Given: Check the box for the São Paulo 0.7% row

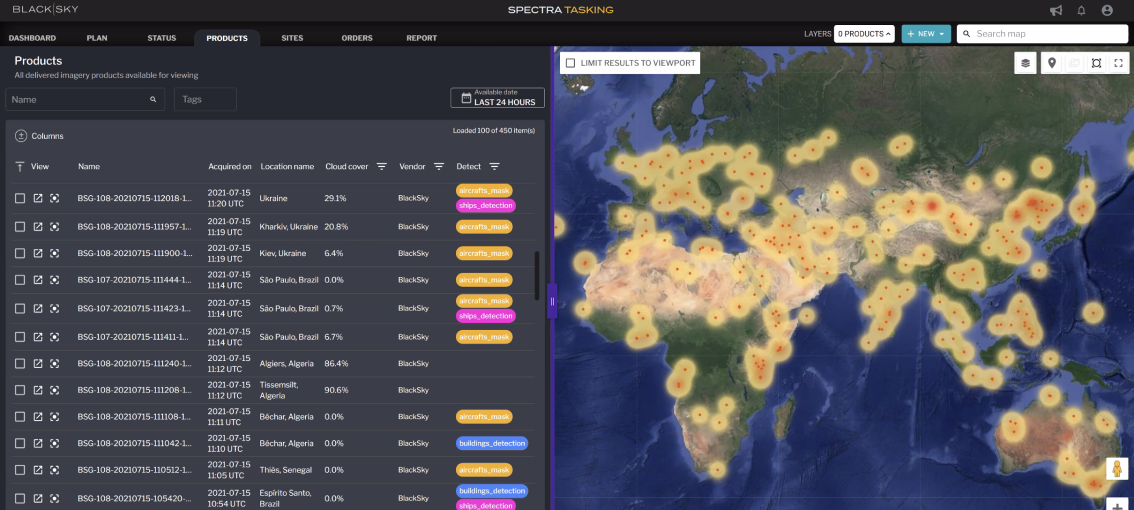Looking at the screenshot, I should [20, 308].
